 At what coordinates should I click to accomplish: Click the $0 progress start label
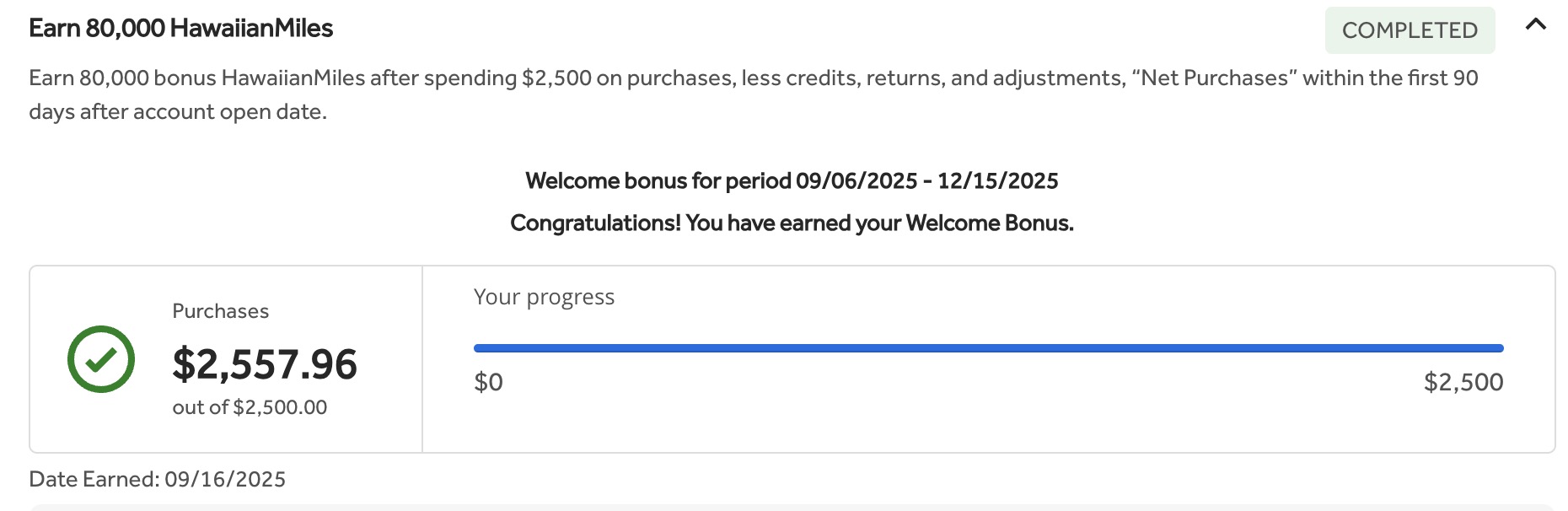(x=488, y=382)
